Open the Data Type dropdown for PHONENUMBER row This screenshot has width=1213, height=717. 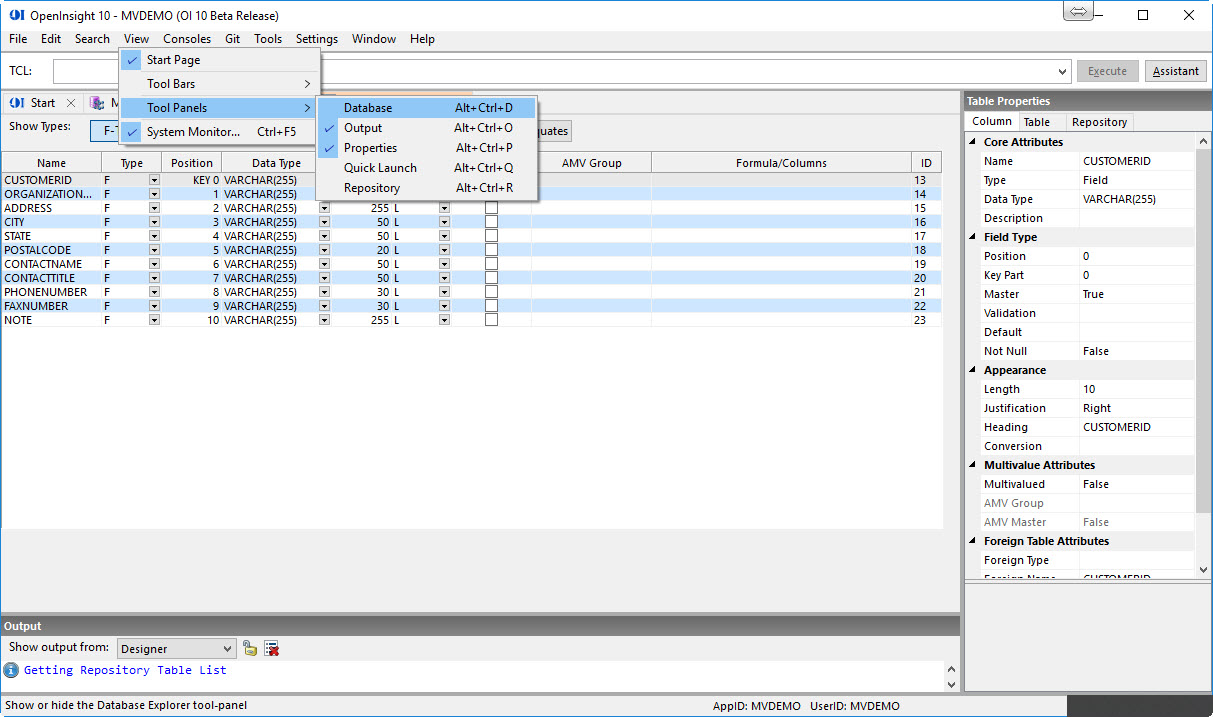pyautogui.click(x=324, y=292)
